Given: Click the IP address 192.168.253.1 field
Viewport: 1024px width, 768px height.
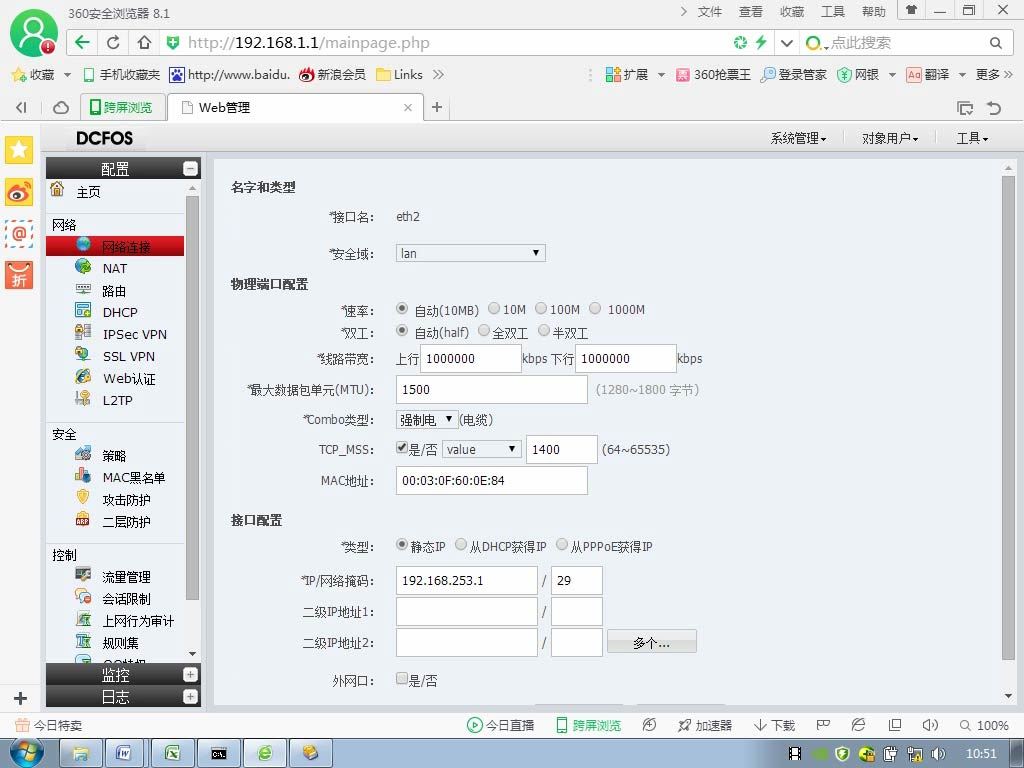Looking at the screenshot, I should pos(466,581).
